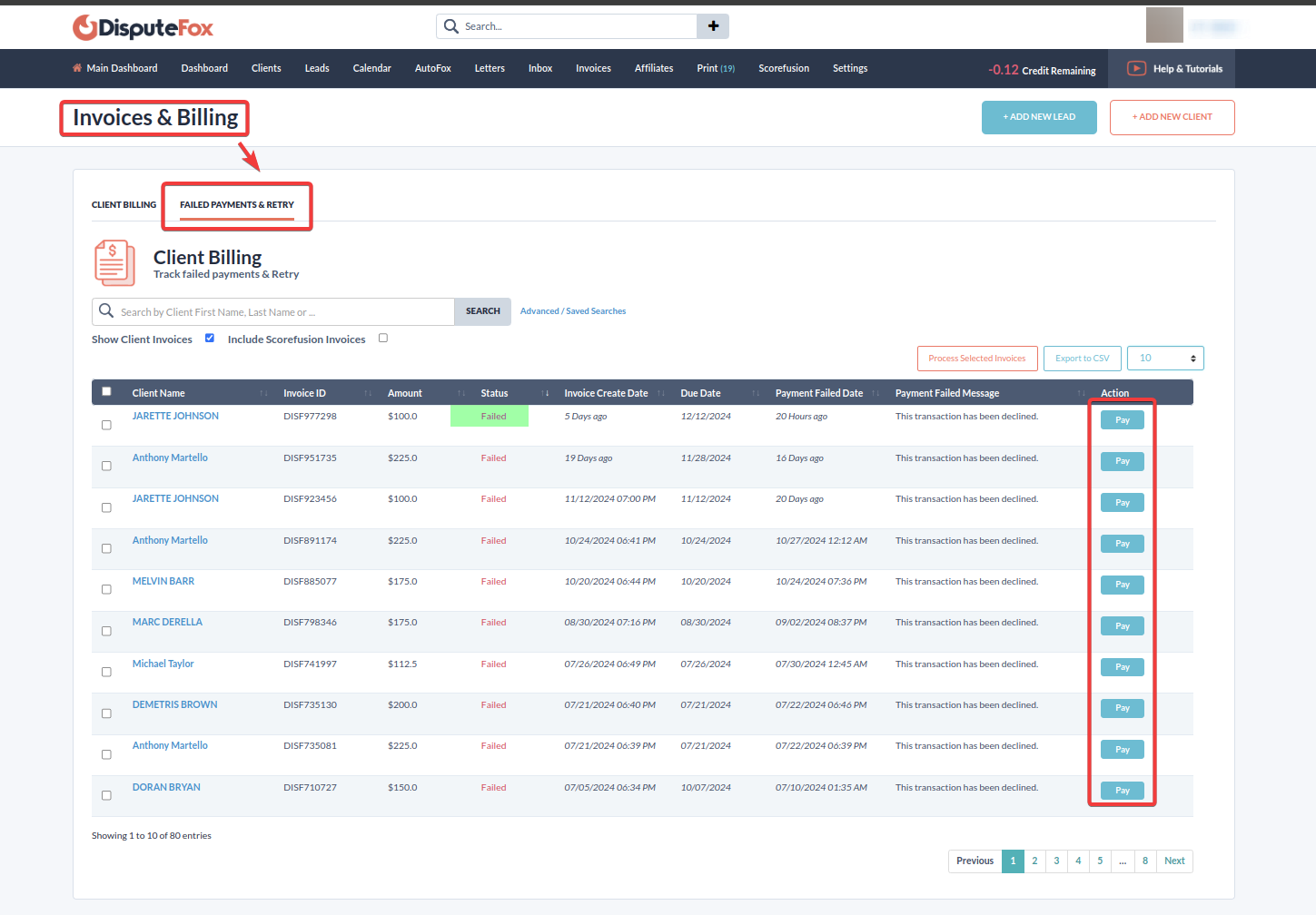Sort table by Client Name arrows
Screen dimensions: 1316x915
tap(263, 393)
